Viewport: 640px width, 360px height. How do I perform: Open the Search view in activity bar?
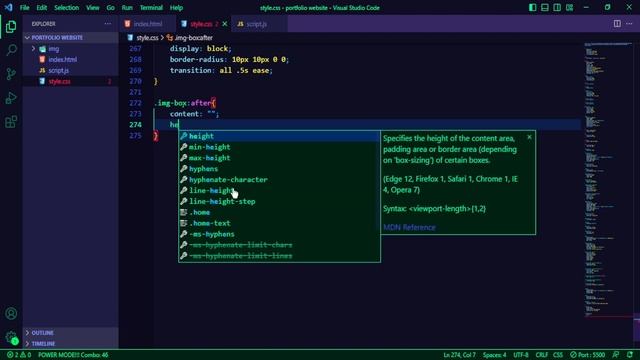(x=11, y=50)
